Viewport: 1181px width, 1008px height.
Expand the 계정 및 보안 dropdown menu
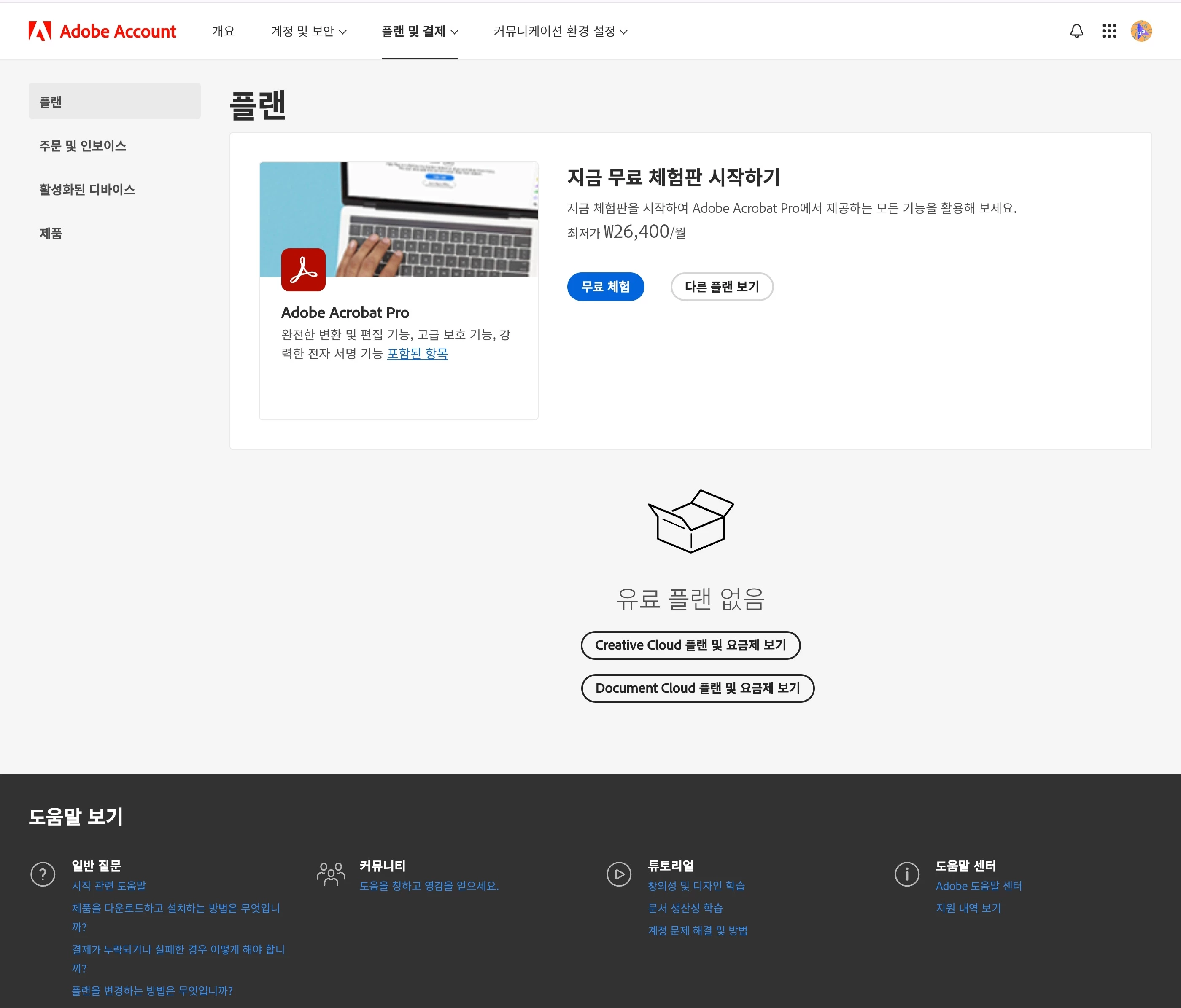pos(308,31)
